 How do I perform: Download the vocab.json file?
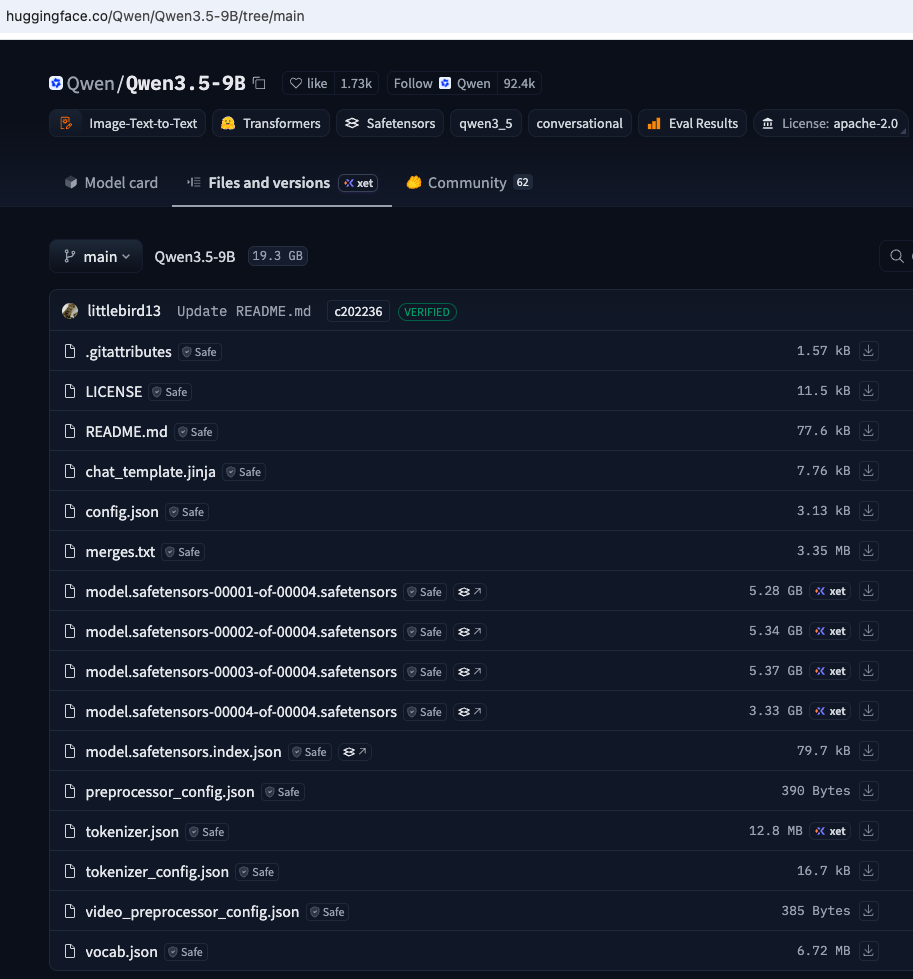868,951
